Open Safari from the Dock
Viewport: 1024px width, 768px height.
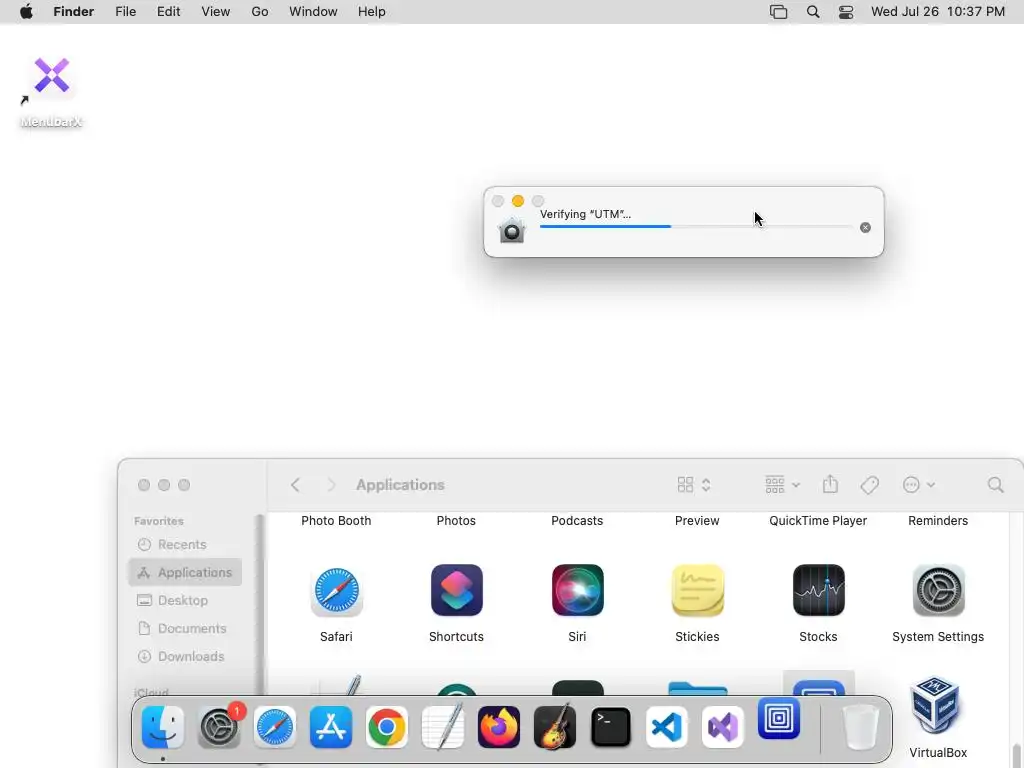[275, 727]
